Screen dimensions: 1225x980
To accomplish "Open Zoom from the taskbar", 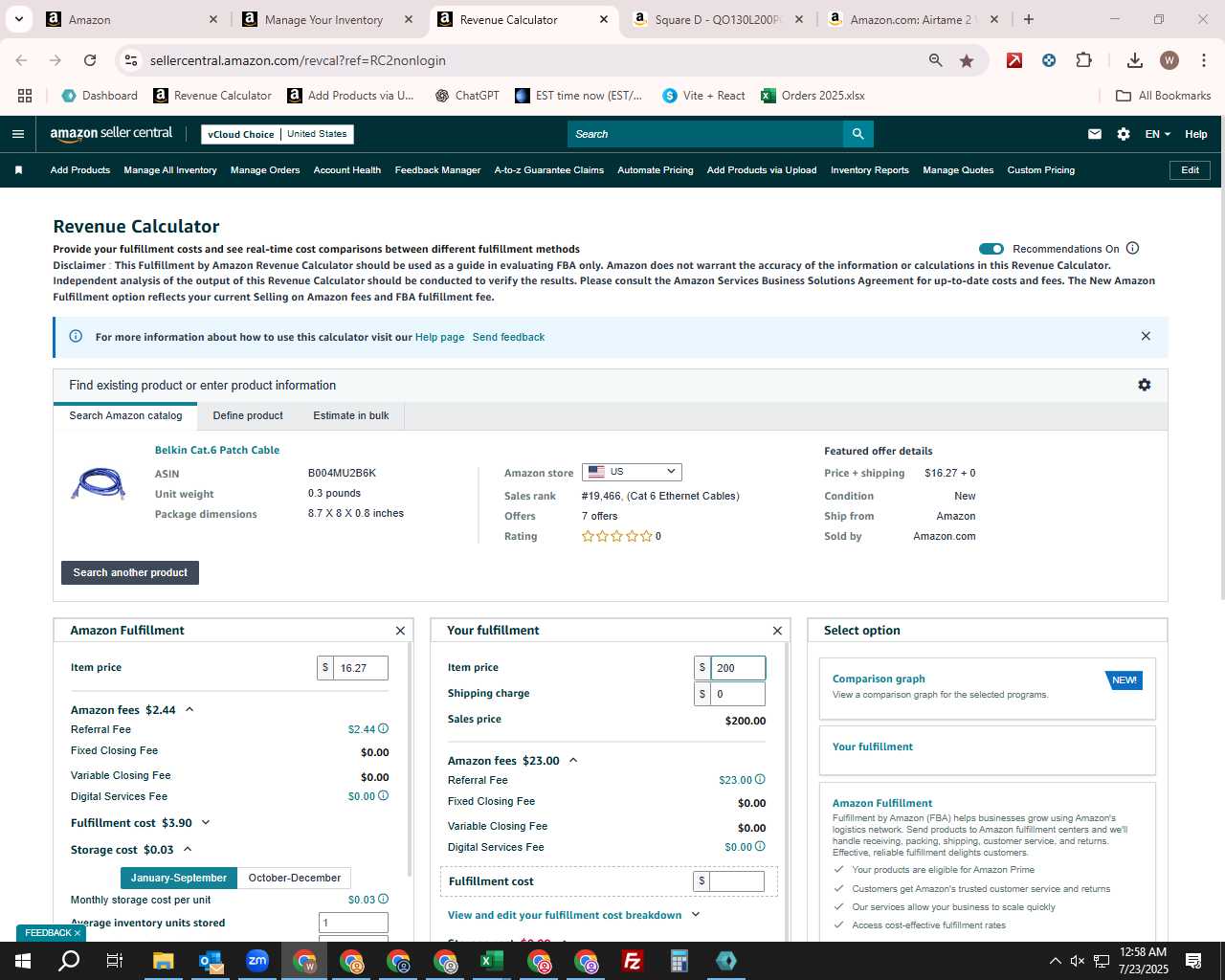I will click(x=257, y=961).
